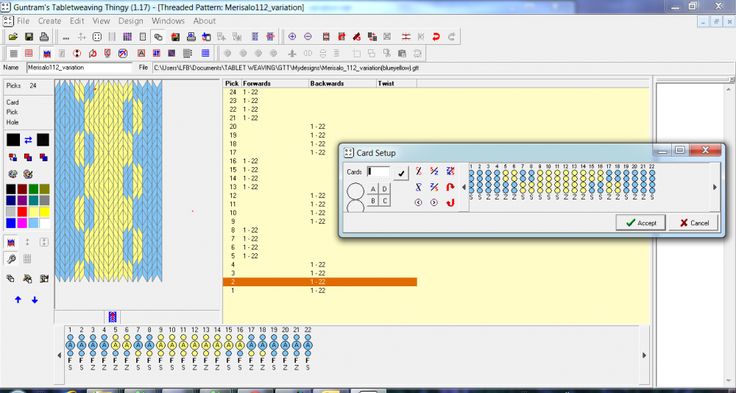Open a pattern file via folder icon

tap(13, 37)
